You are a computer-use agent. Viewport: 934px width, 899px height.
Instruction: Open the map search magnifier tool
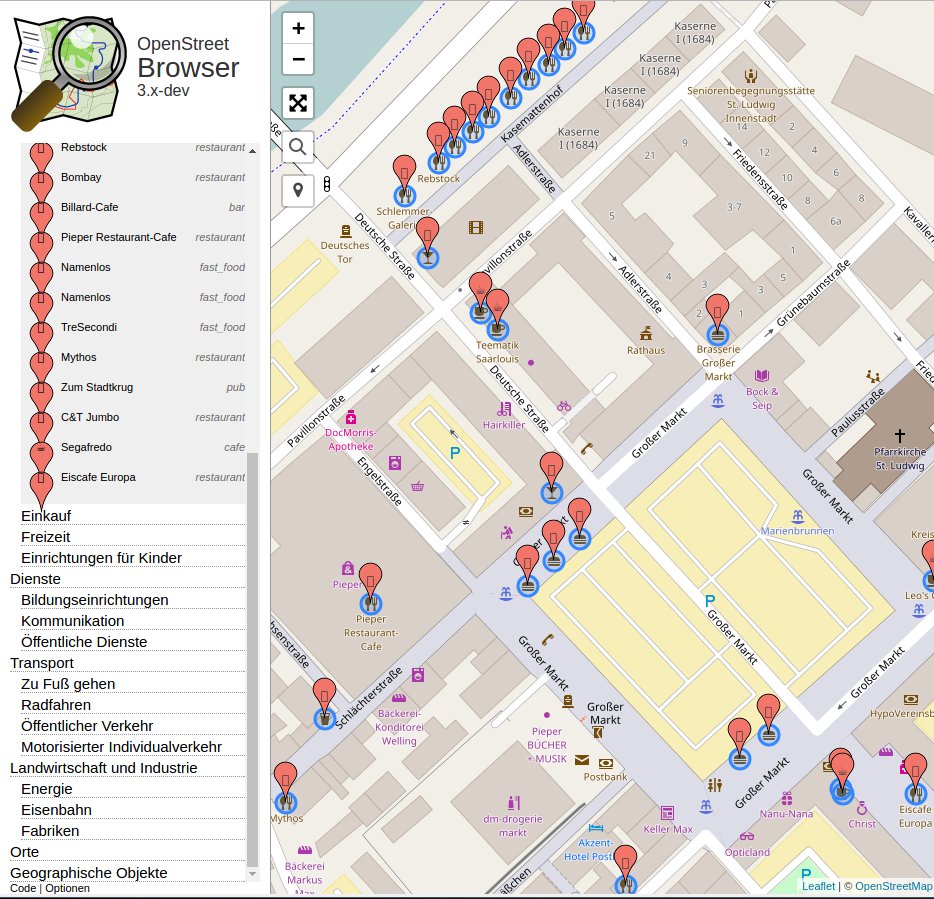pos(298,147)
